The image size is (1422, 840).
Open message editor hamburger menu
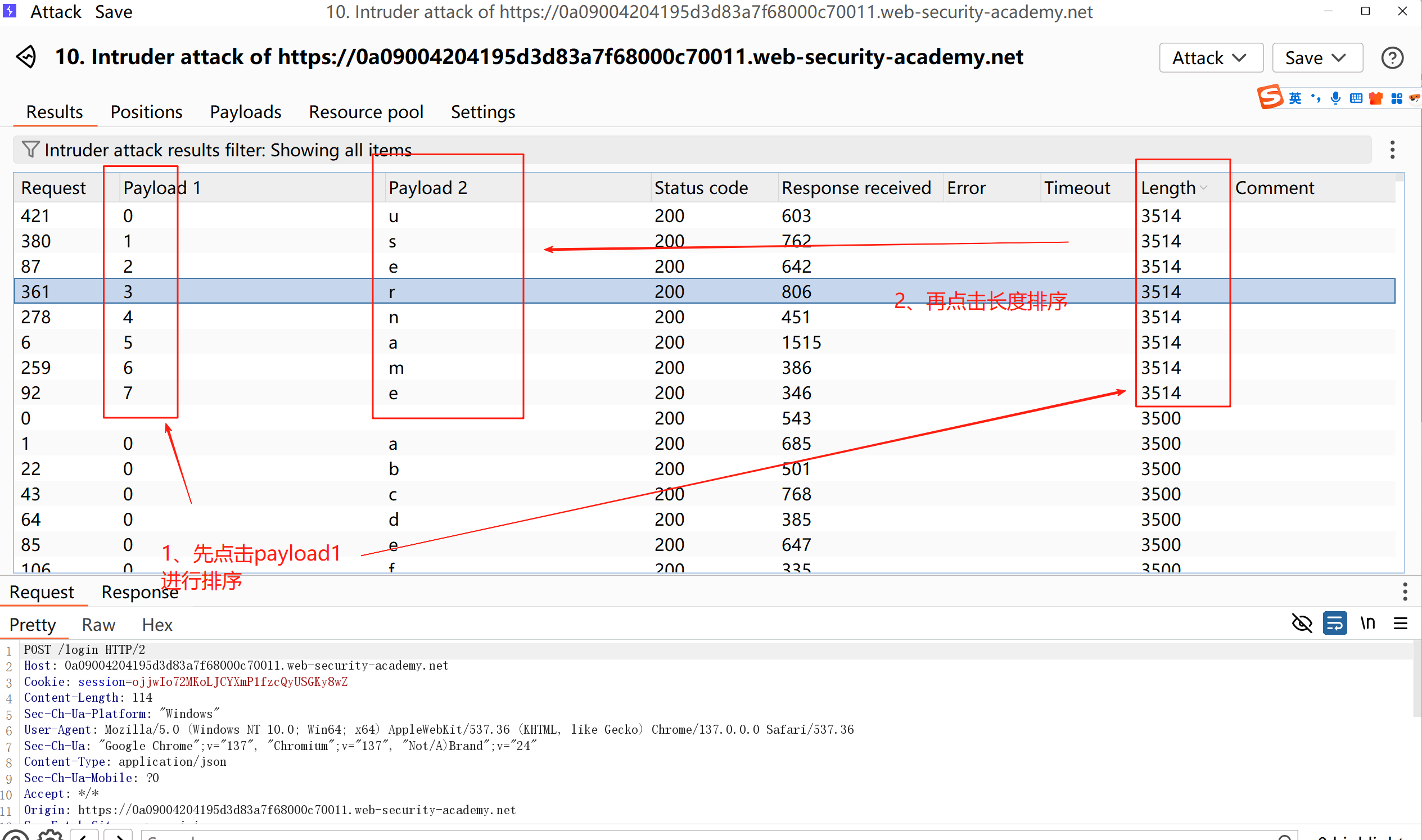tap(1400, 624)
